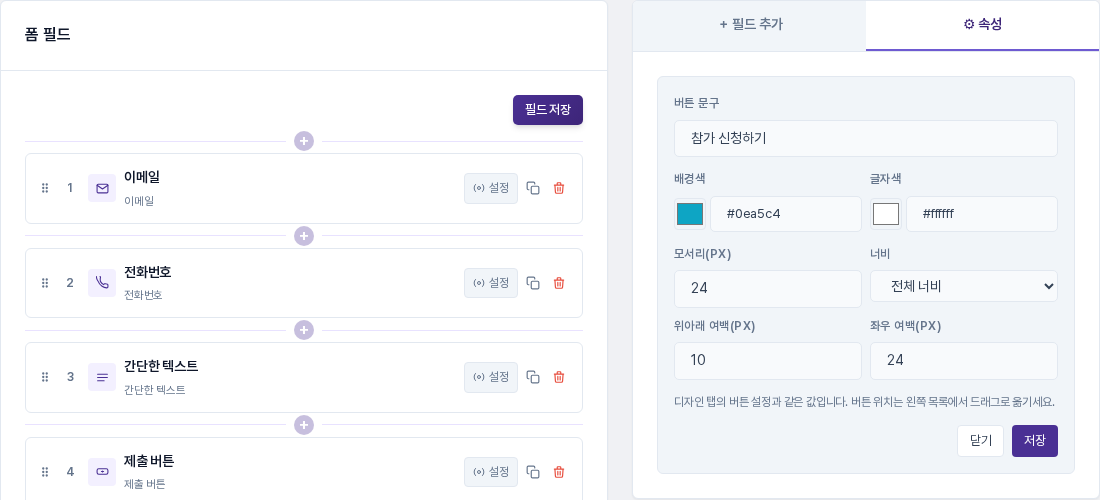The height and width of the screenshot is (500, 1100).
Task: Click the phone icon in the 전화번호 row
Action: (x=102, y=283)
